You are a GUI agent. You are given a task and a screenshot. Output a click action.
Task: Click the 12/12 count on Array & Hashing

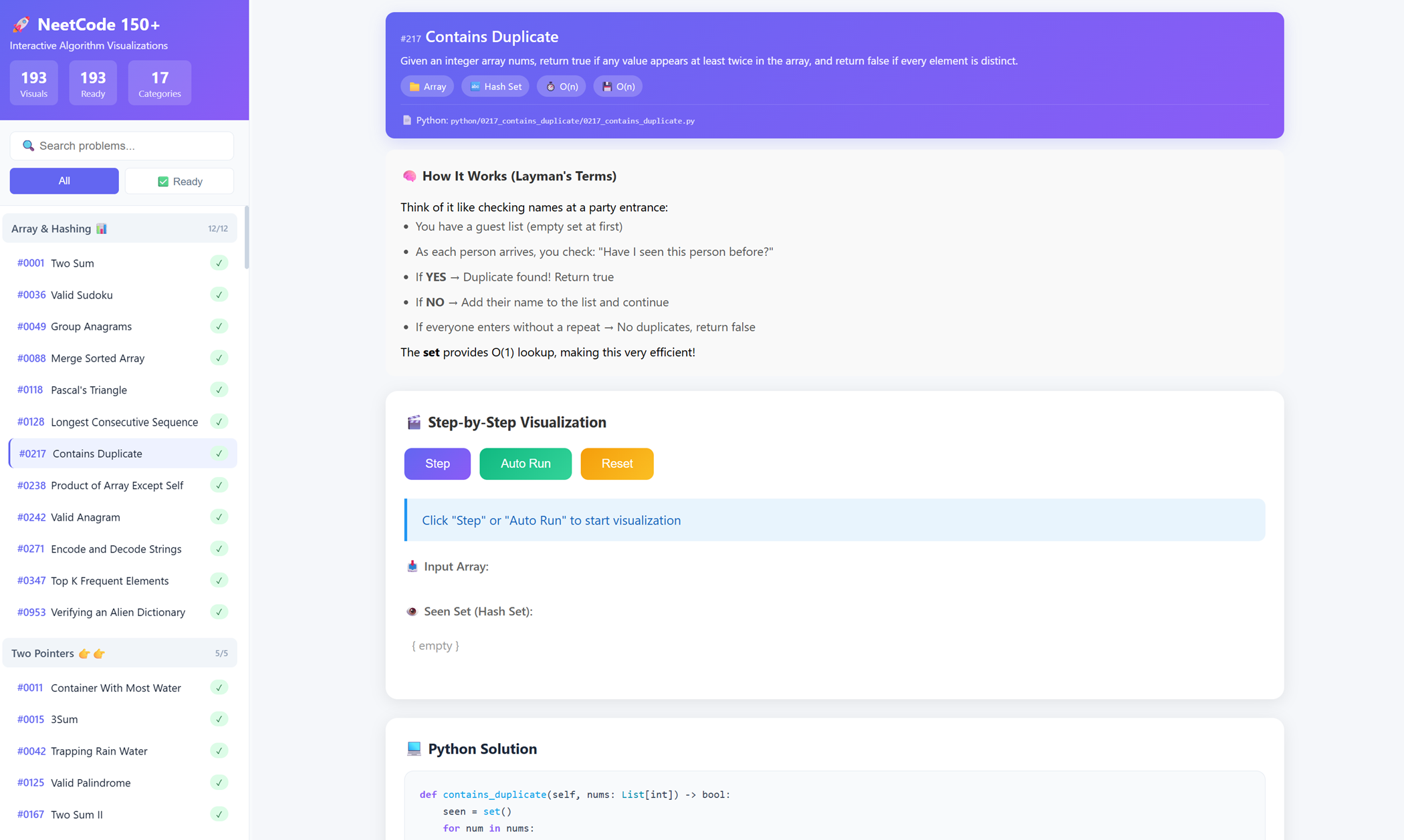(217, 229)
